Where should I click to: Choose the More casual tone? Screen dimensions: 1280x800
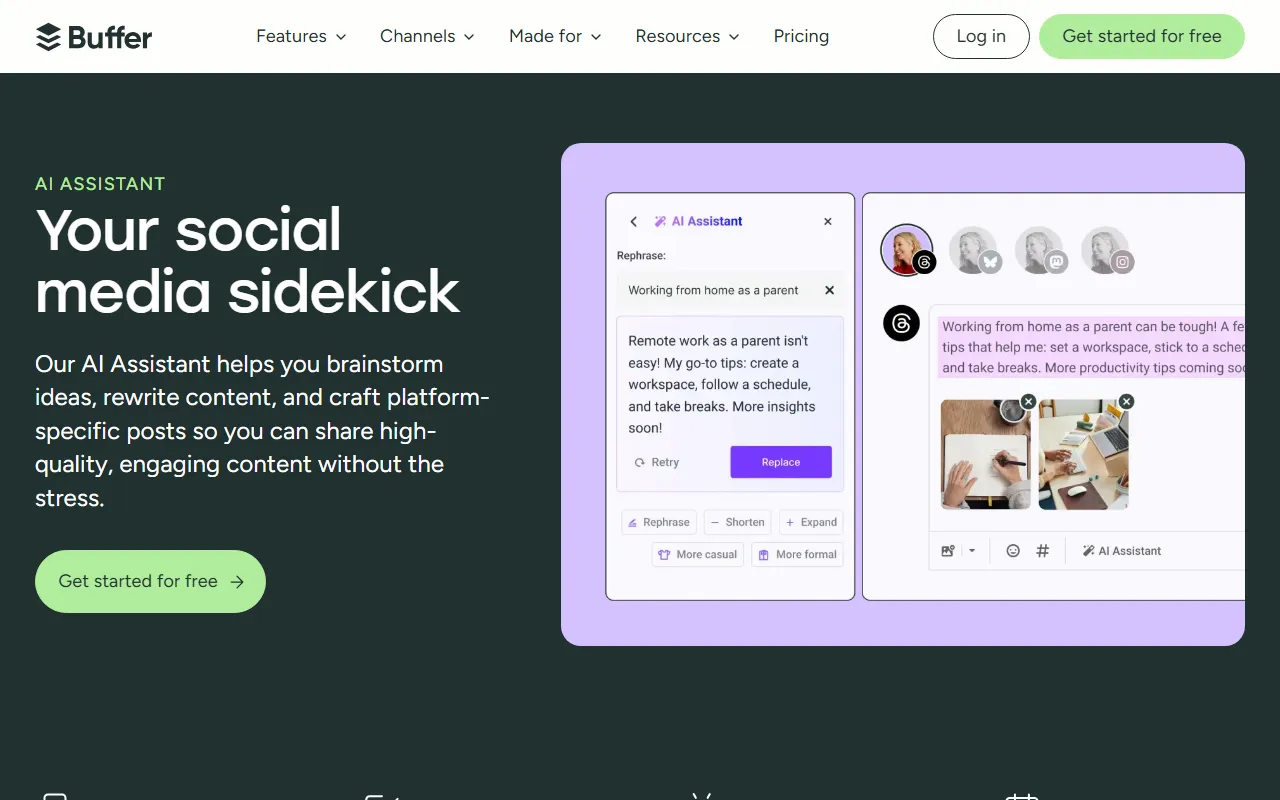point(698,554)
